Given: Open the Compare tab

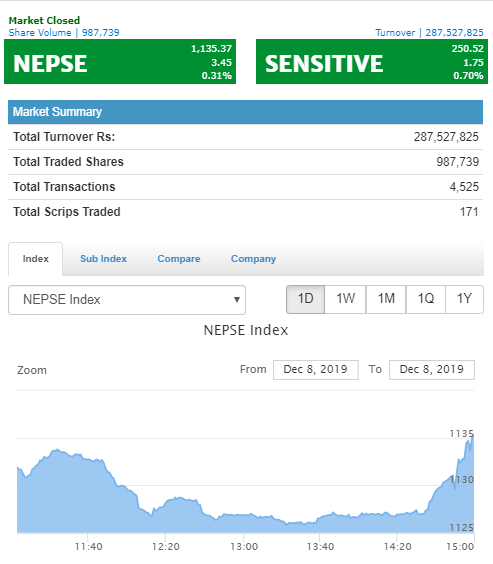Looking at the screenshot, I should pyautogui.click(x=179, y=259).
